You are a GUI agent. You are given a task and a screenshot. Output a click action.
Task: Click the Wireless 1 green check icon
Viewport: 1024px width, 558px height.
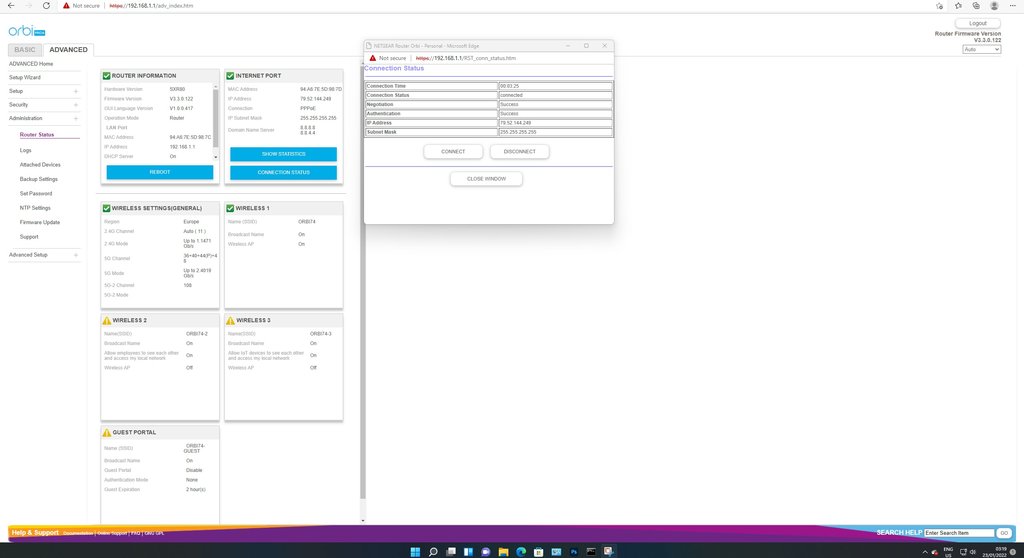[x=230, y=208]
